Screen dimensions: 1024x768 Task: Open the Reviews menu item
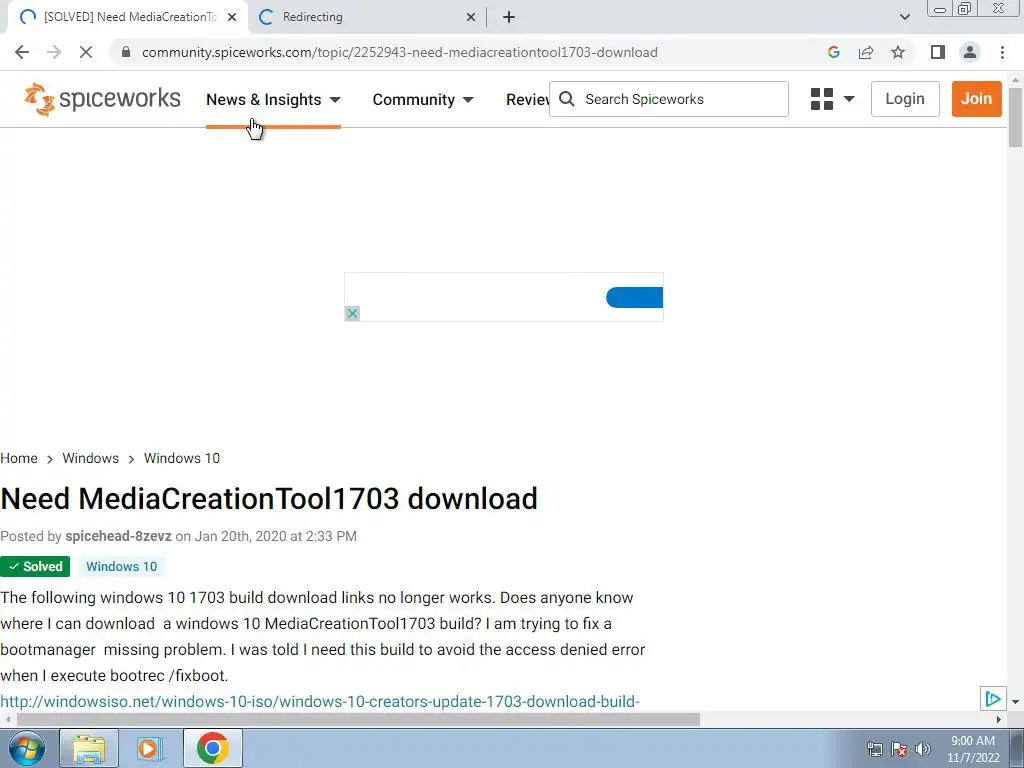pyautogui.click(x=528, y=100)
